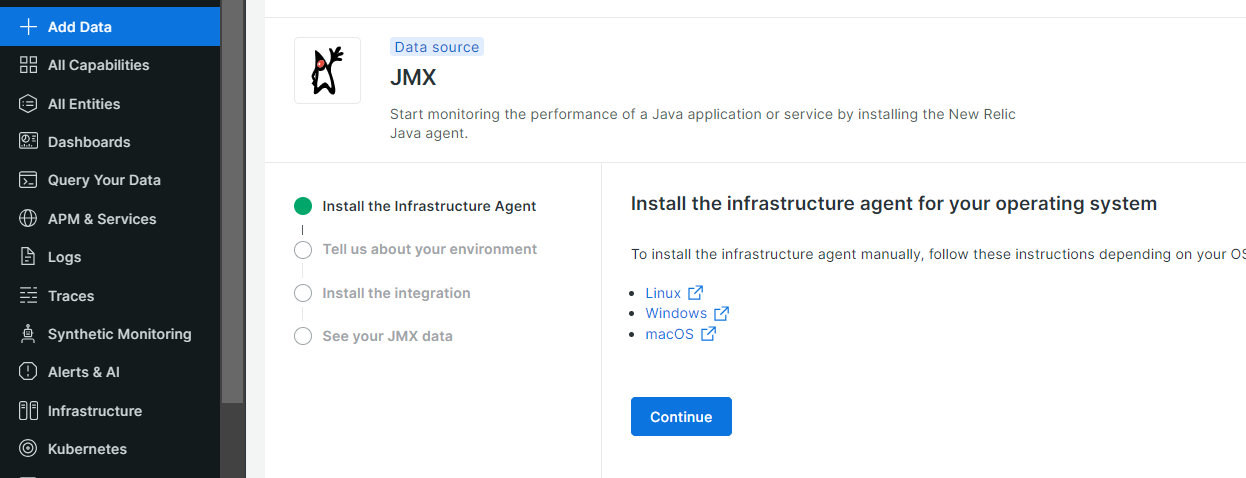
Task: Click the JMX Java Duke logo
Action: coord(327,70)
